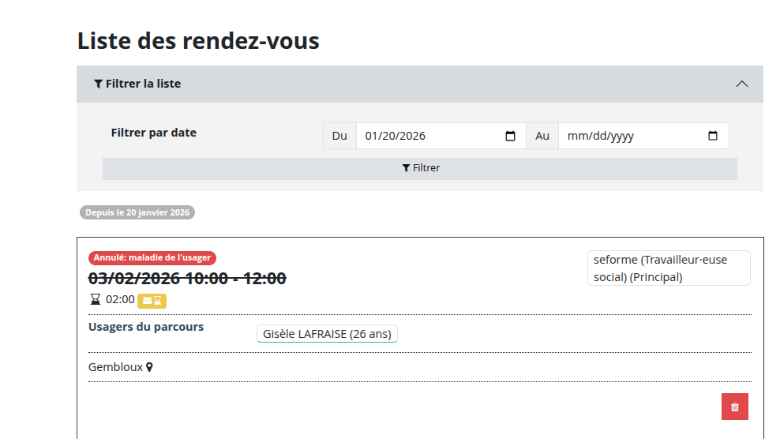This screenshot has width=780, height=439.
Task: Click the Gembloux location text
Action: 115,367
